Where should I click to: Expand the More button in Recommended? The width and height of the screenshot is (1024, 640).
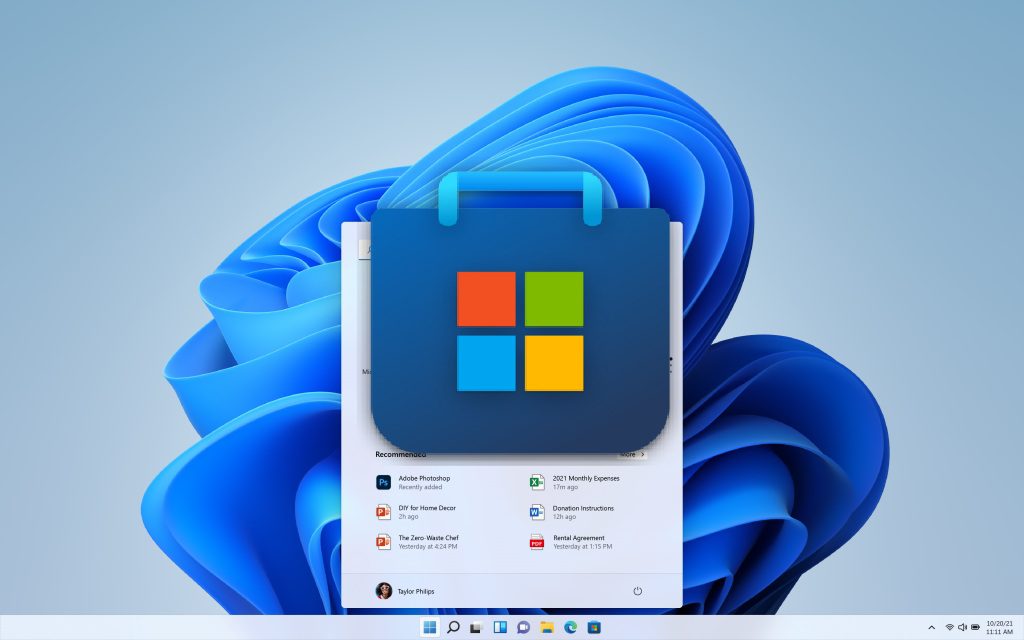pyautogui.click(x=632, y=455)
